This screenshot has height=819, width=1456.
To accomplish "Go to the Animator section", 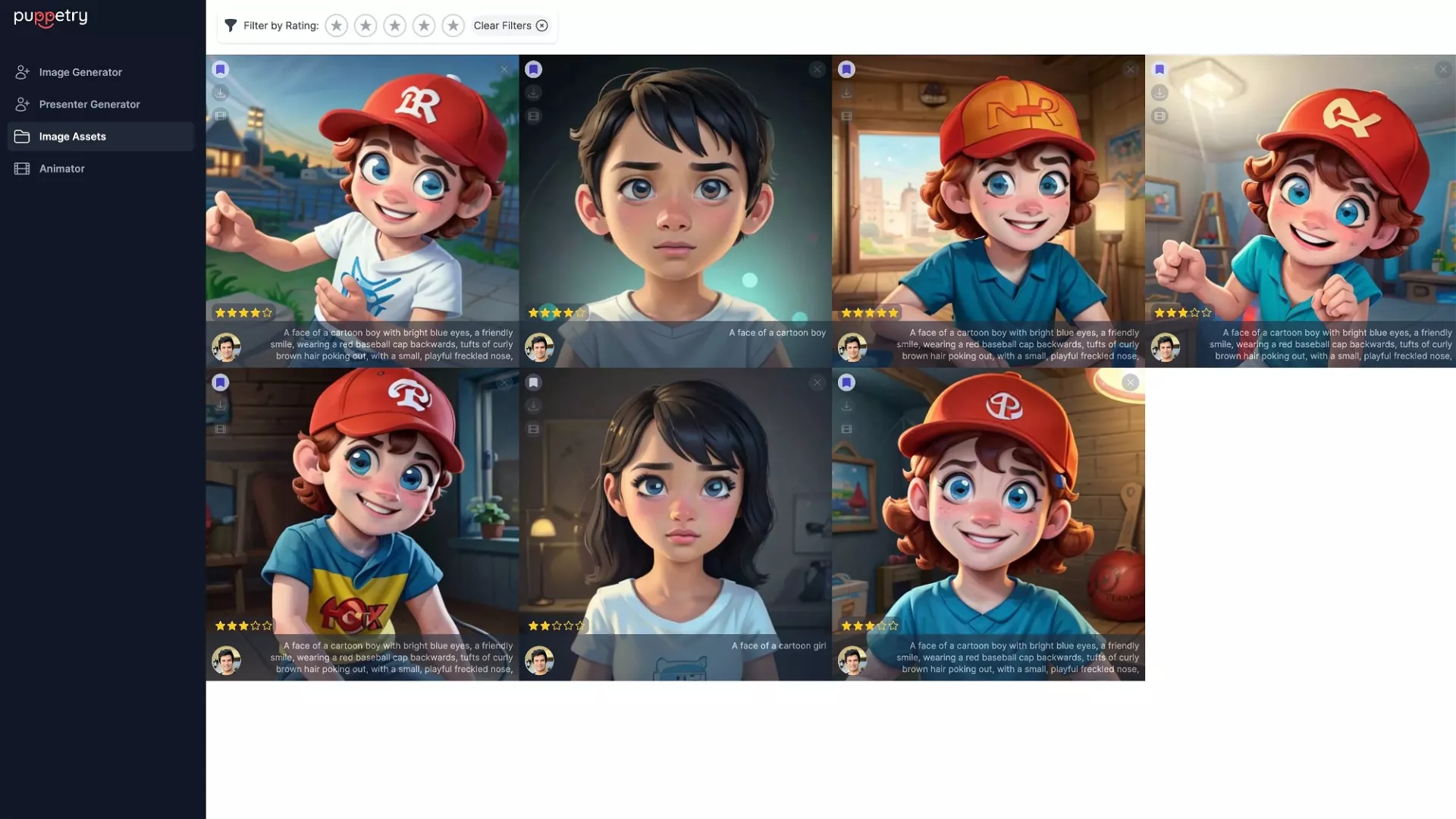I will point(62,168).
